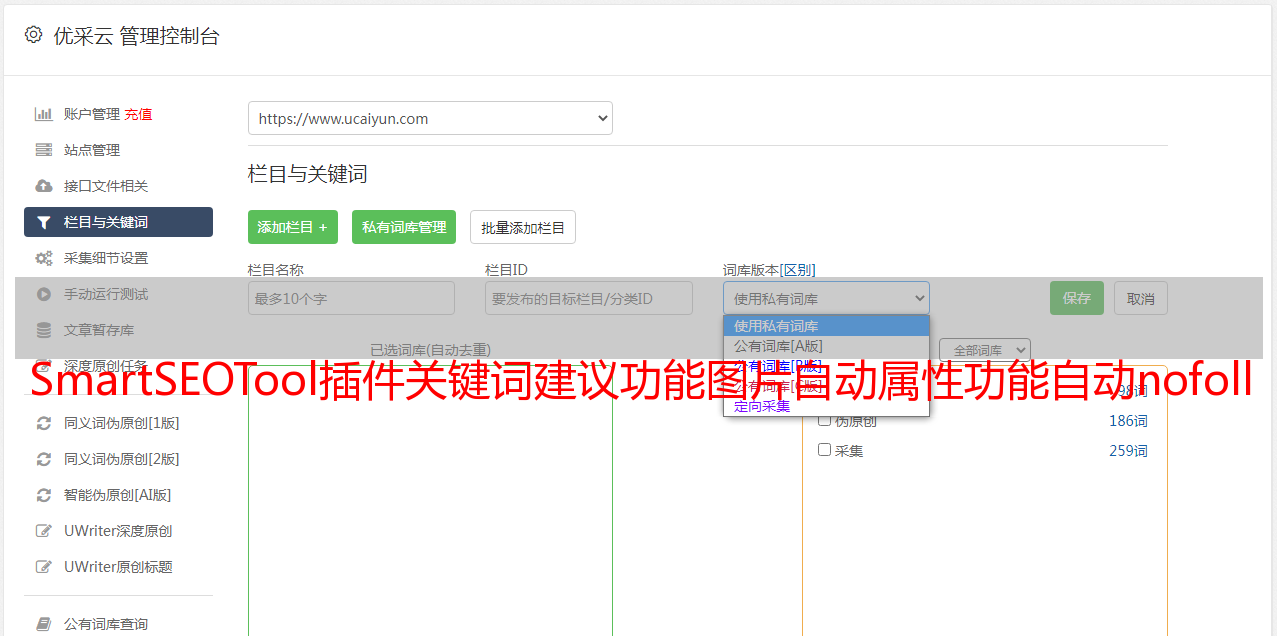Select 使用私有词库 option in the list
The width and height of the screenshot is (1277, 636).
pos(826,326)
